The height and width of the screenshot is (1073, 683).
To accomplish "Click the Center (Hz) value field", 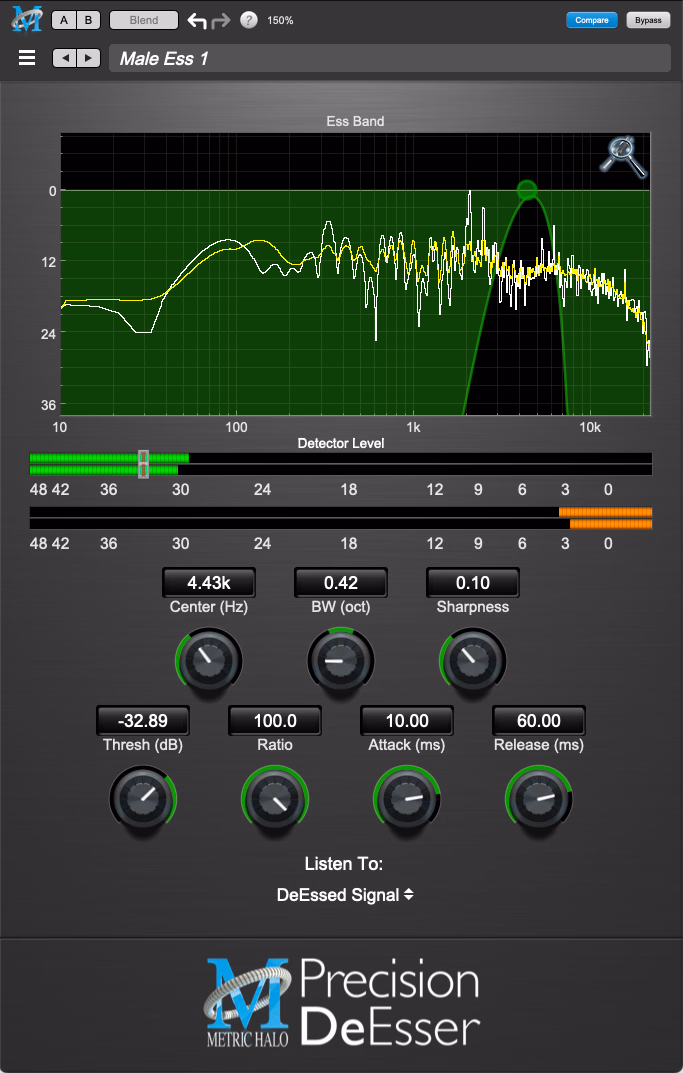I will click(x=209, y=583).
